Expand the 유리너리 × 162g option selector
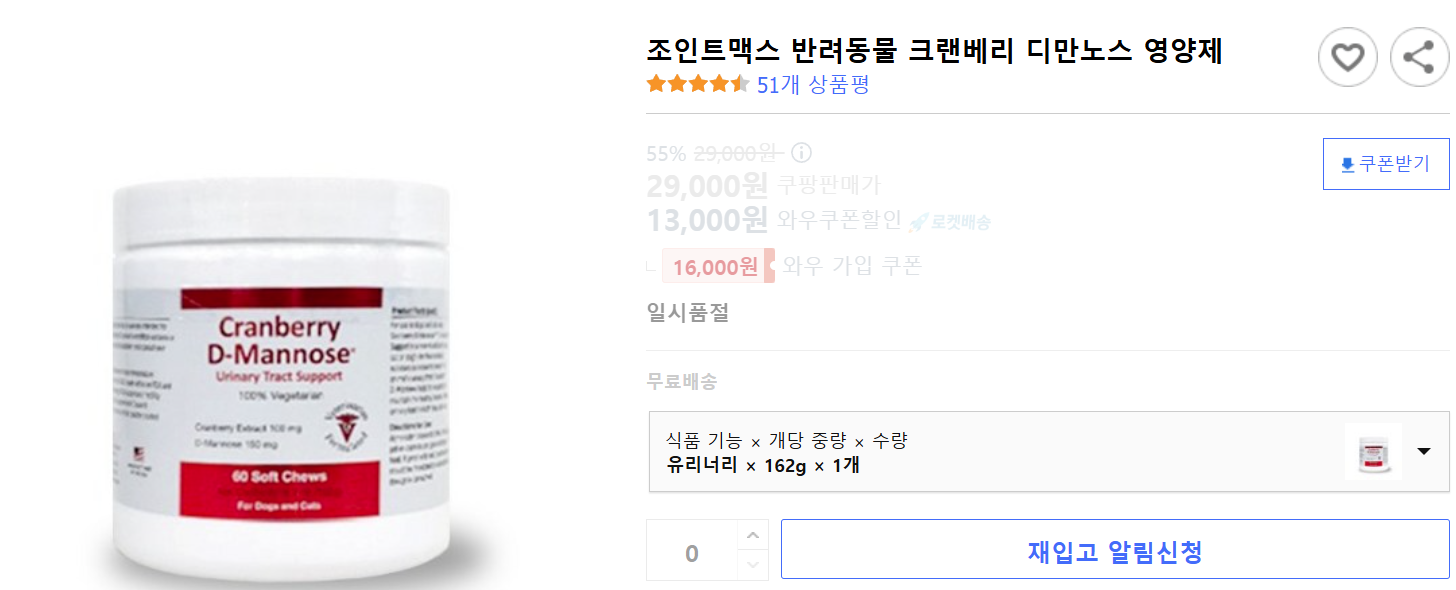 click(1000, 451)
